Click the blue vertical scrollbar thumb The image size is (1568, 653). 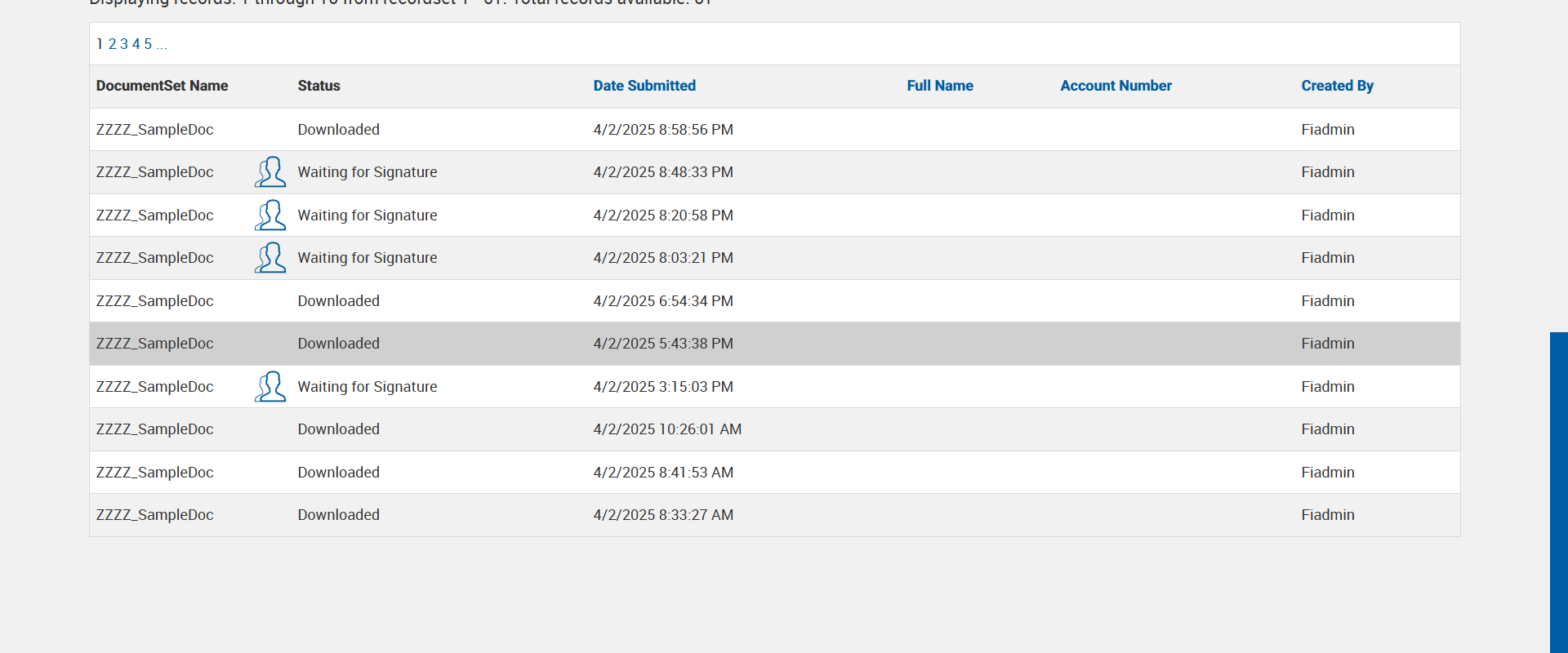point(1558,490)
